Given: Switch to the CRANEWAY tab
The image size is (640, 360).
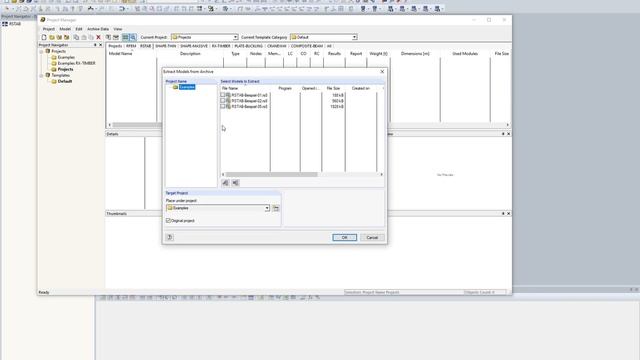Looking at the screenshot, I should click(277, 46).
